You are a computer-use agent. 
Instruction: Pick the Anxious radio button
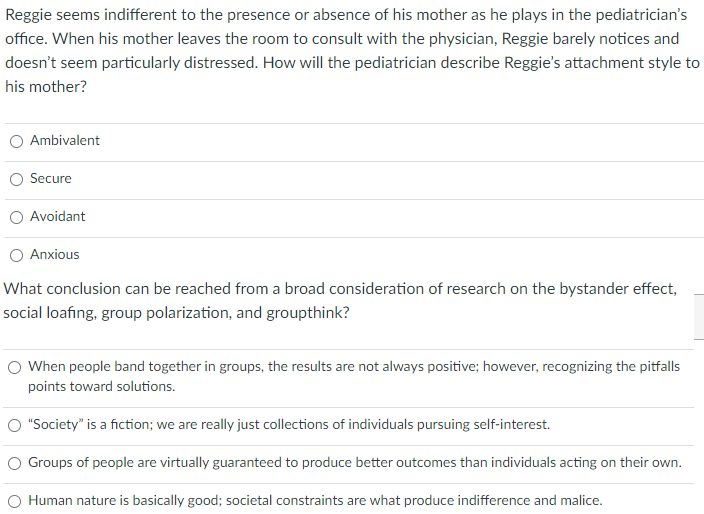(17, 255)
